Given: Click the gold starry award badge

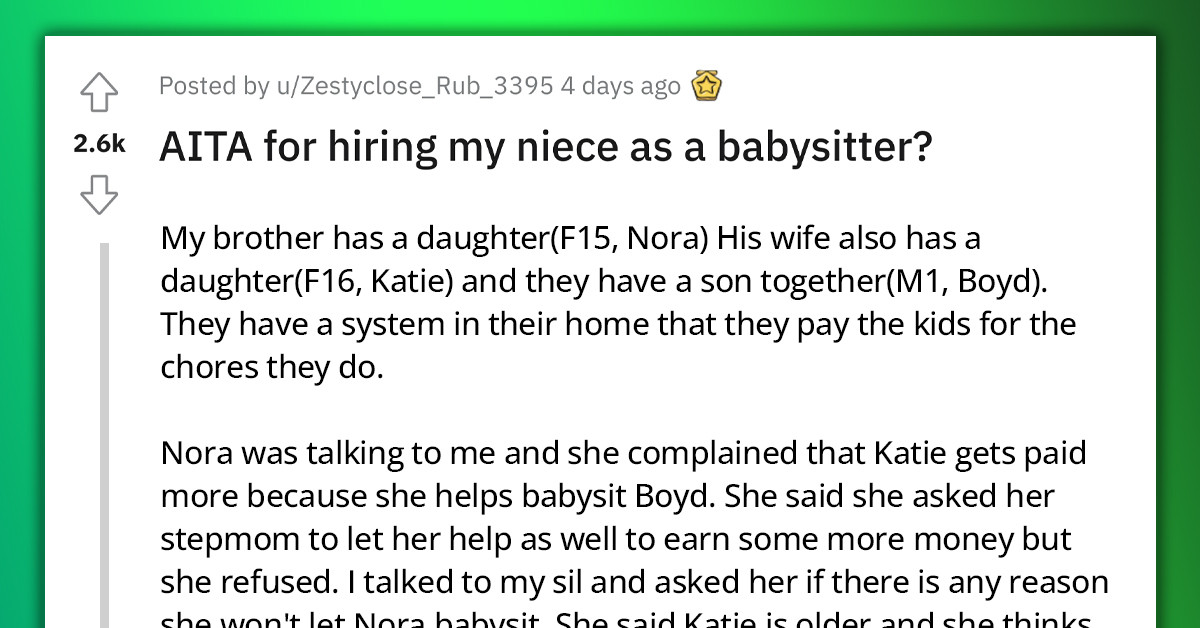Looking at the screenshot, I should click(x=707, y=86).
